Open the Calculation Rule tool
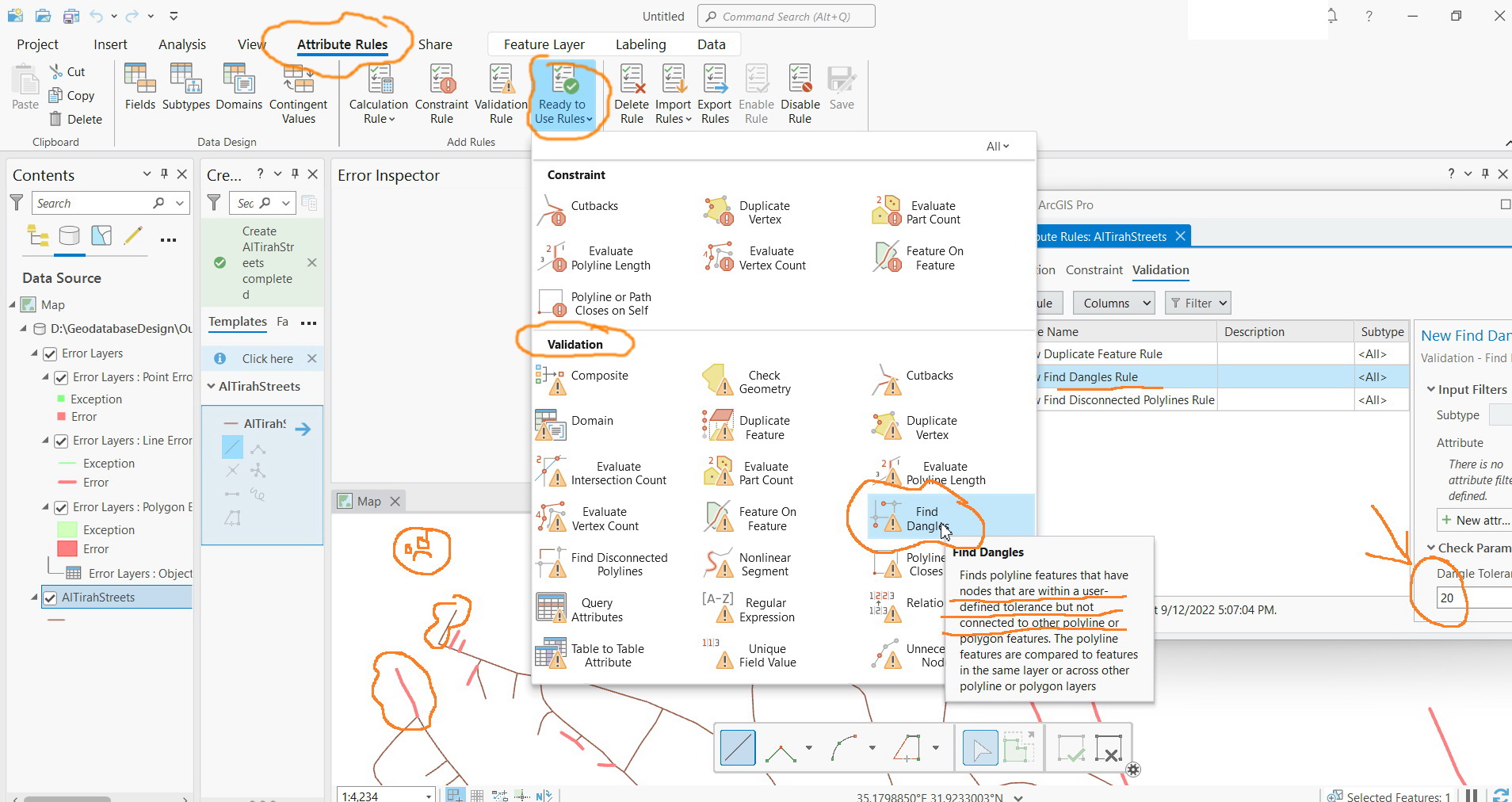The height and width of the screenshot is (802, 1512). click(x=378, y=93)
